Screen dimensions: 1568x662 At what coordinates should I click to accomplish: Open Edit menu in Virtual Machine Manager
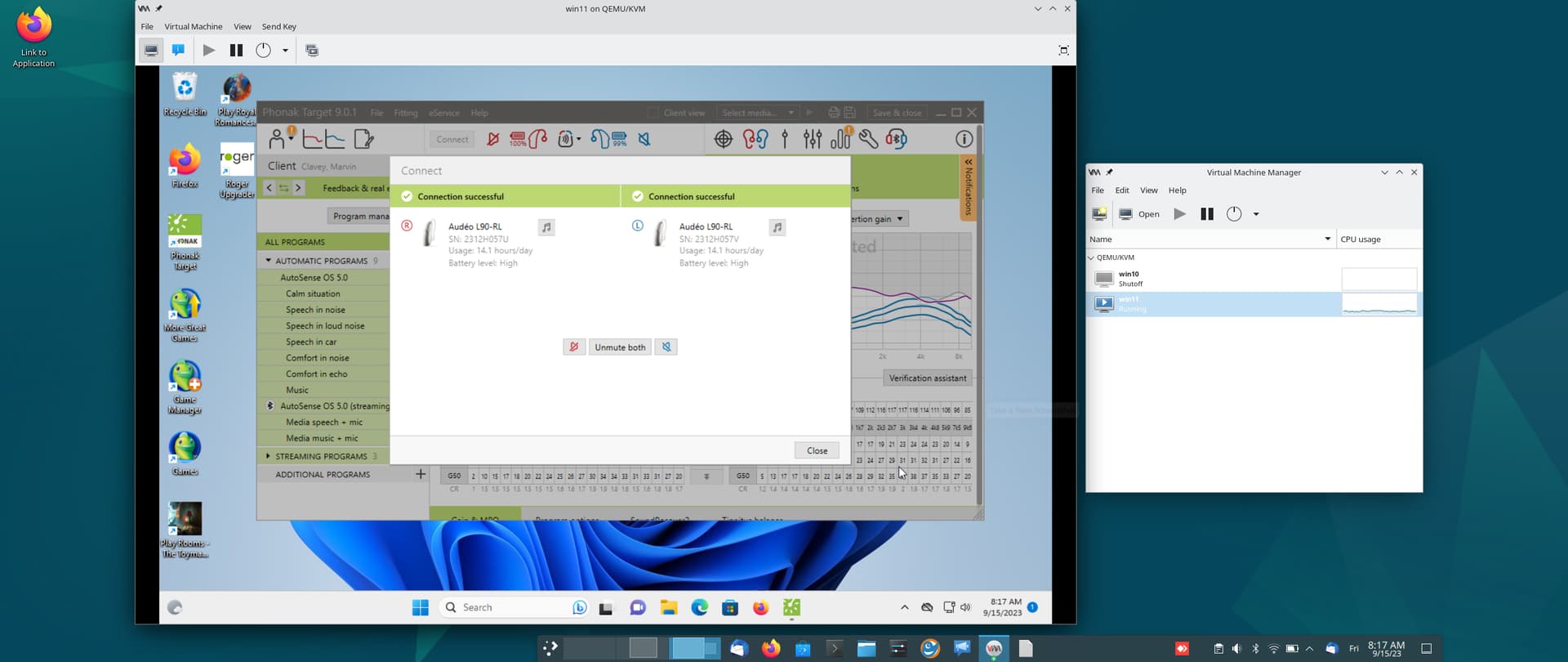[x=1122, y=190]
